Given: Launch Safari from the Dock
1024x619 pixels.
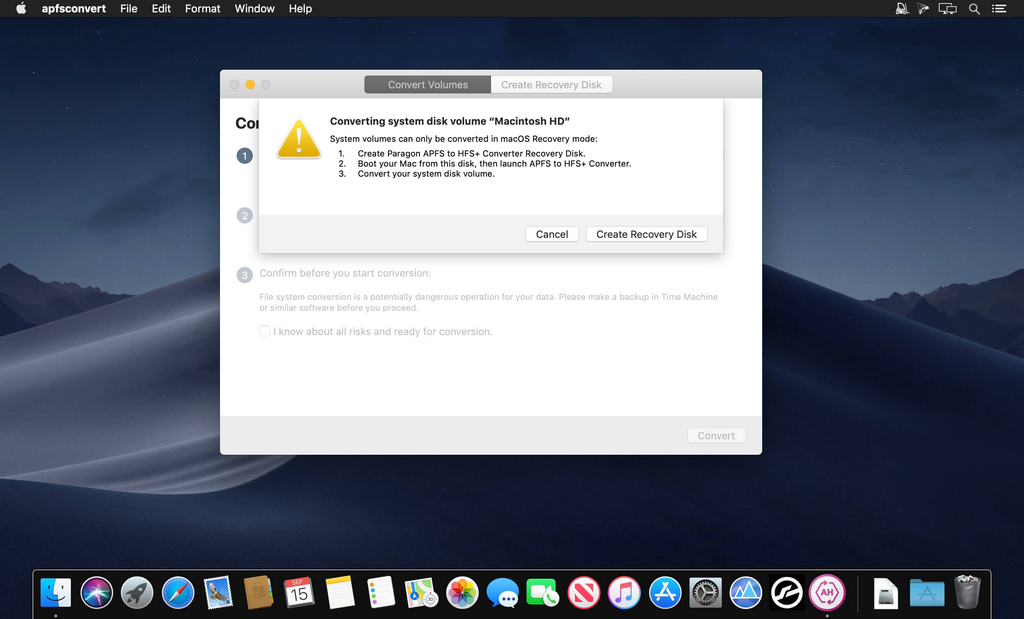Looking at the screenshot, I should 177,593.
